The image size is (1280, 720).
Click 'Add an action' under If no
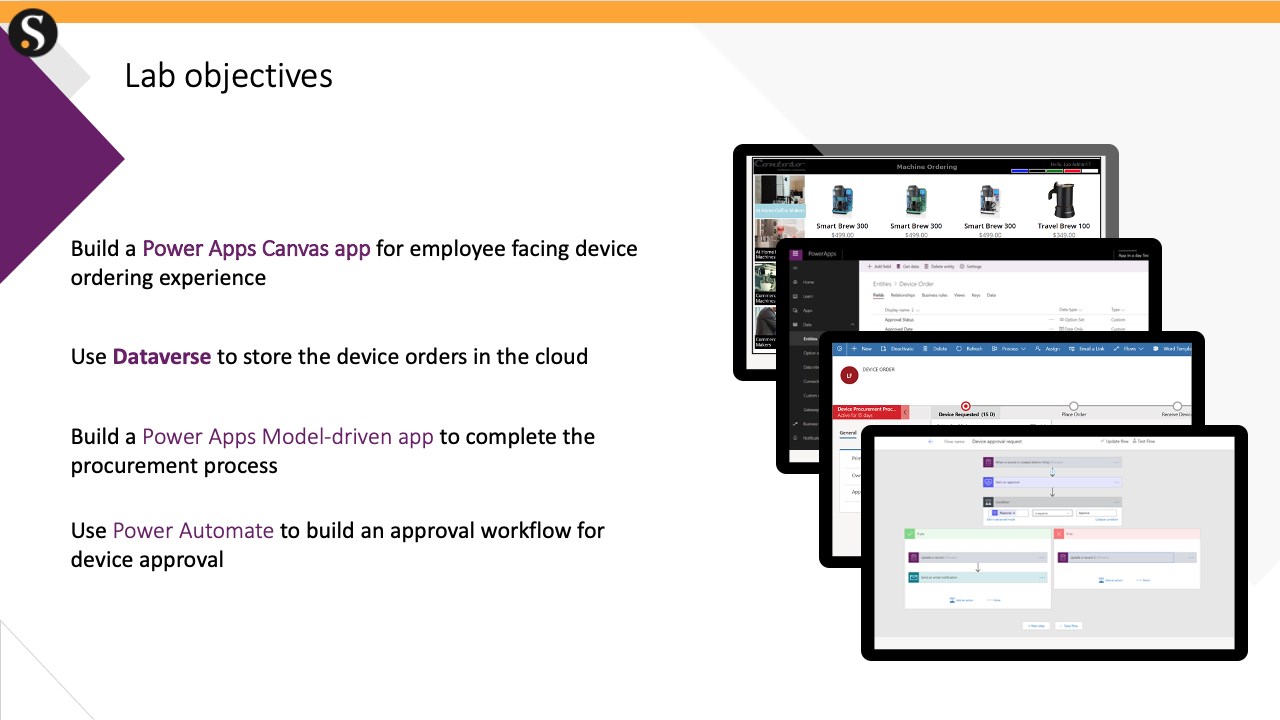1111,580
